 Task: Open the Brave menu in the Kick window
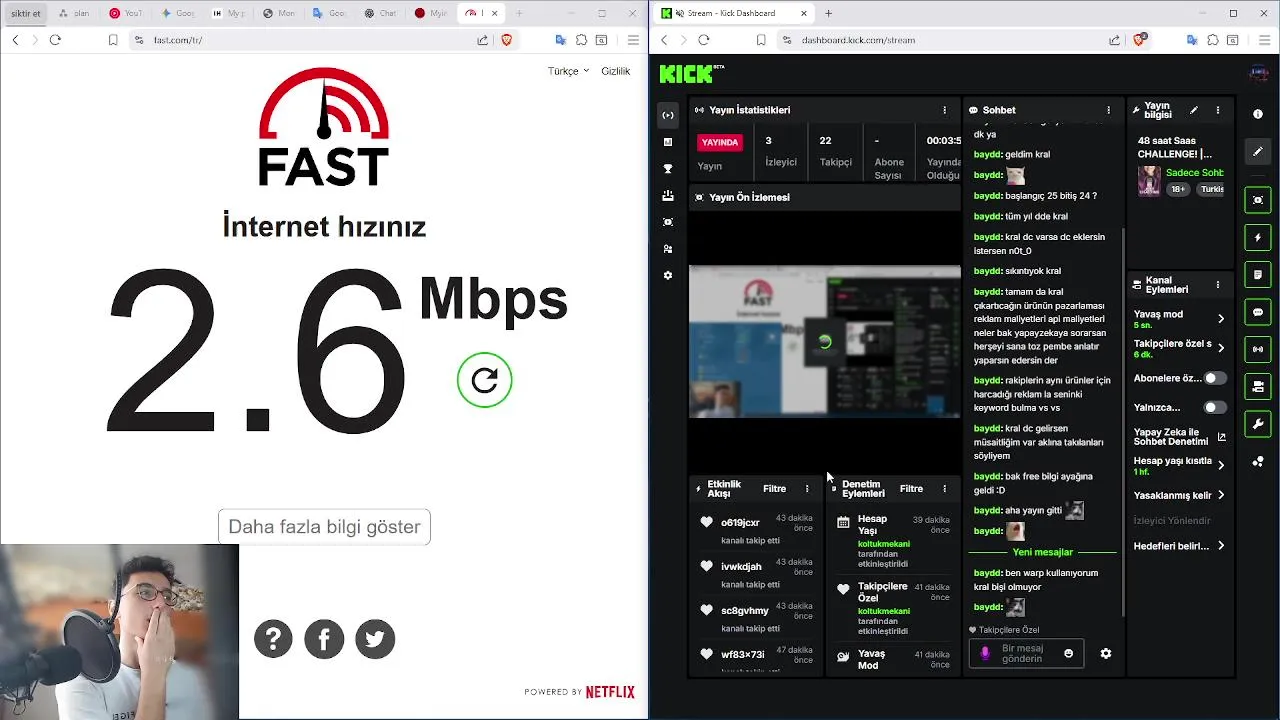[1263, 40]
